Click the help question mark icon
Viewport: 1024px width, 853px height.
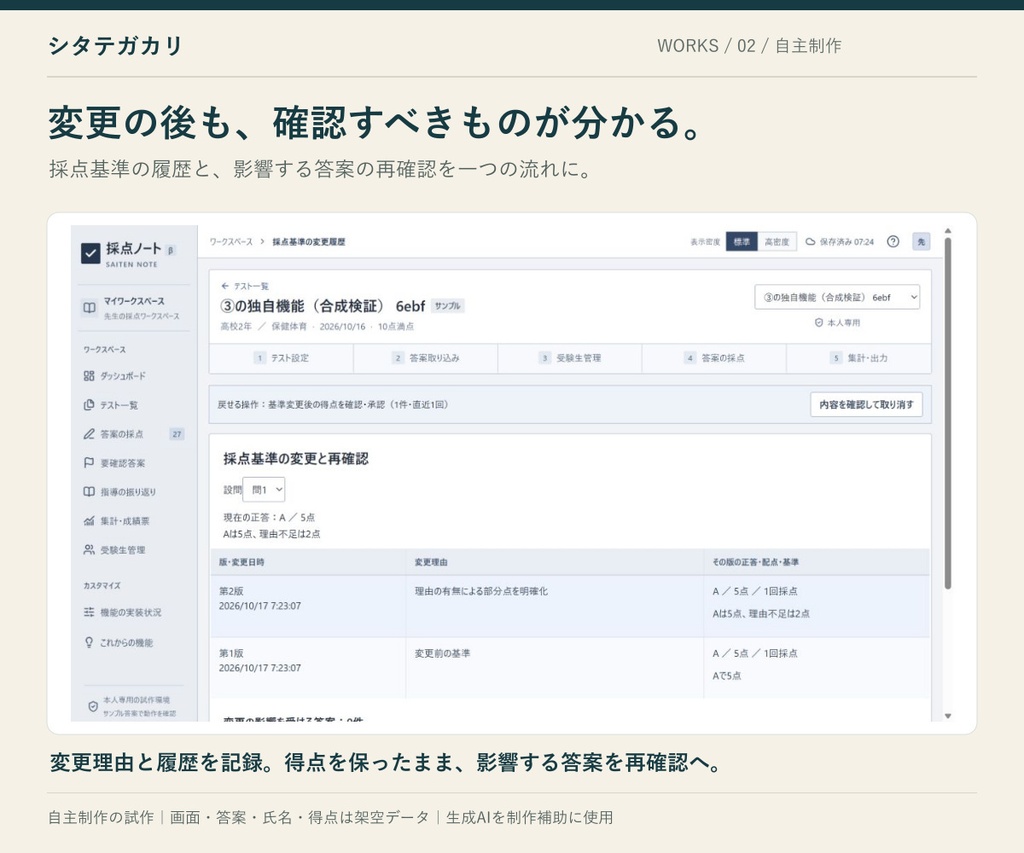893,242
